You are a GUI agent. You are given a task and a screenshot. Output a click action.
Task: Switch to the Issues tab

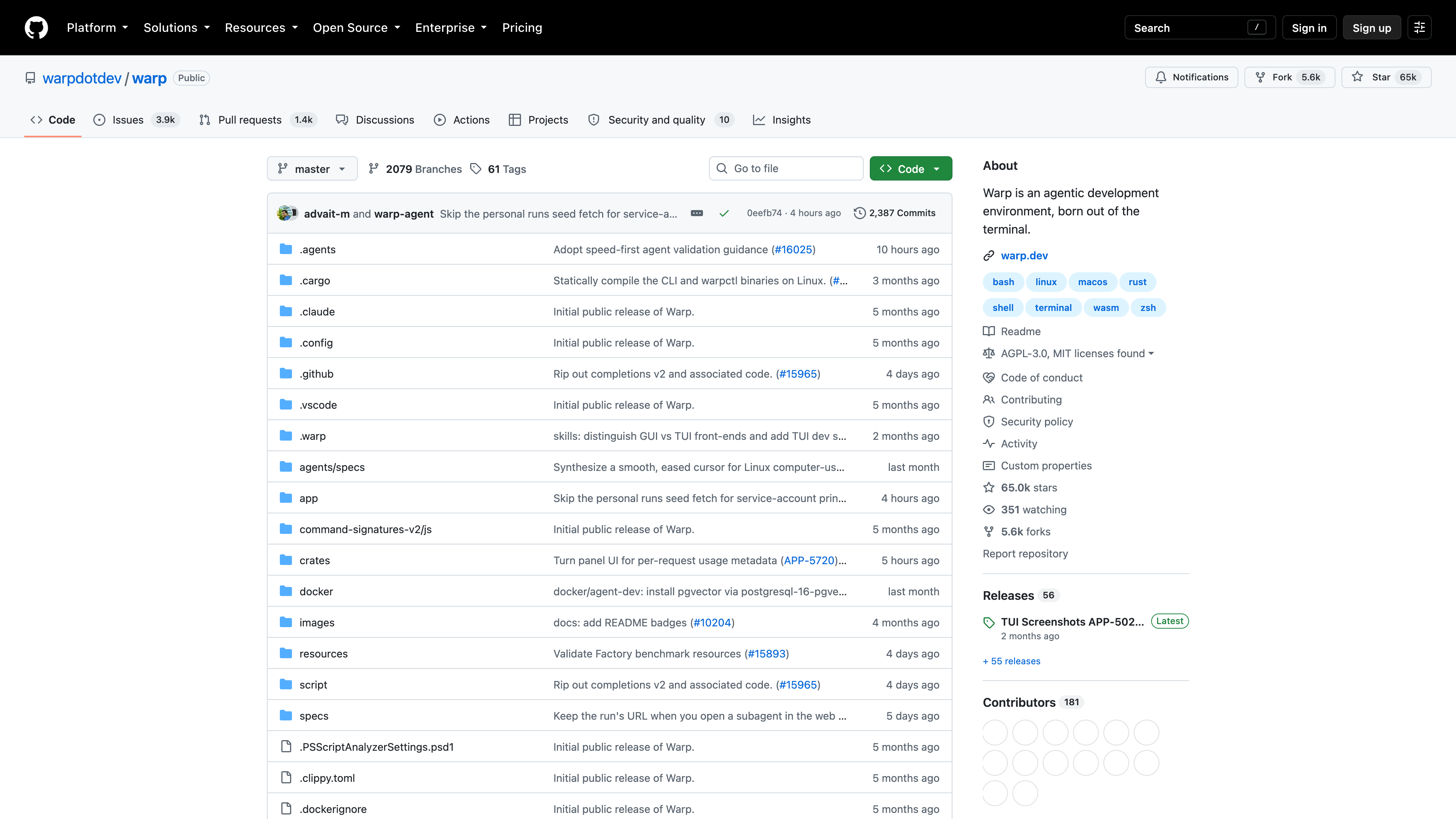coord(136,120)
